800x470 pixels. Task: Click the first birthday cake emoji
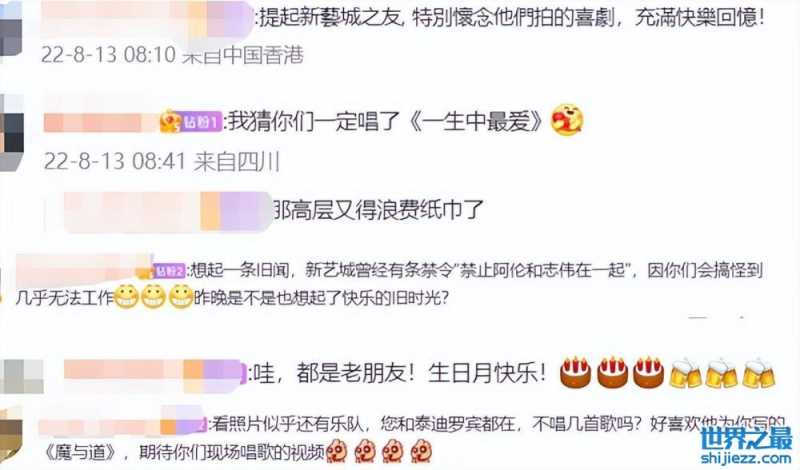(576, 372)
